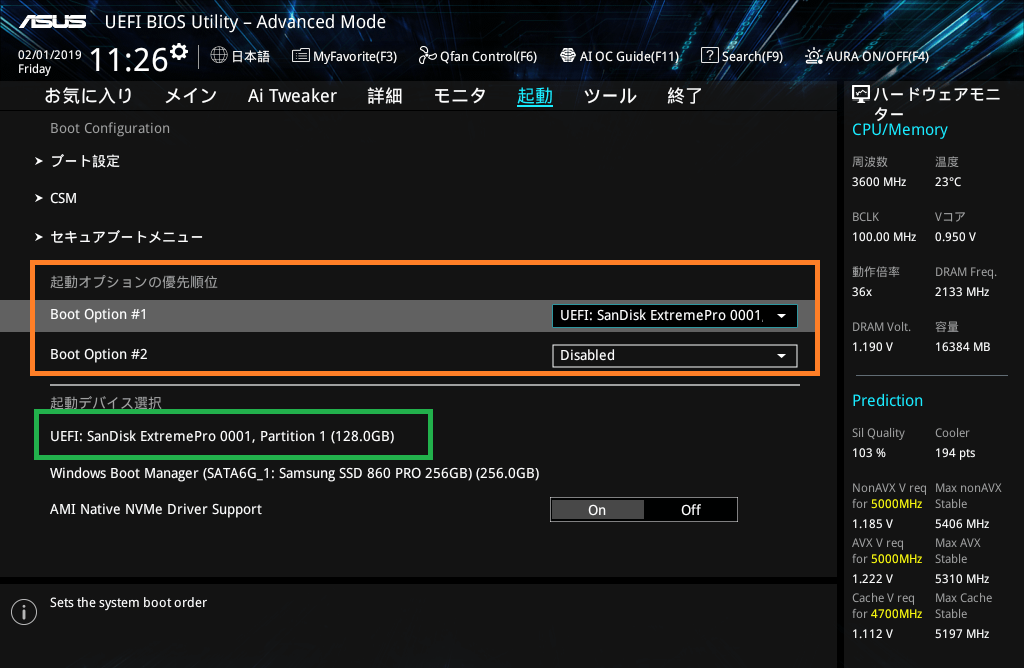Click the 3600 MHz frequency value
1024x668 pixels.
pos(878,182)
